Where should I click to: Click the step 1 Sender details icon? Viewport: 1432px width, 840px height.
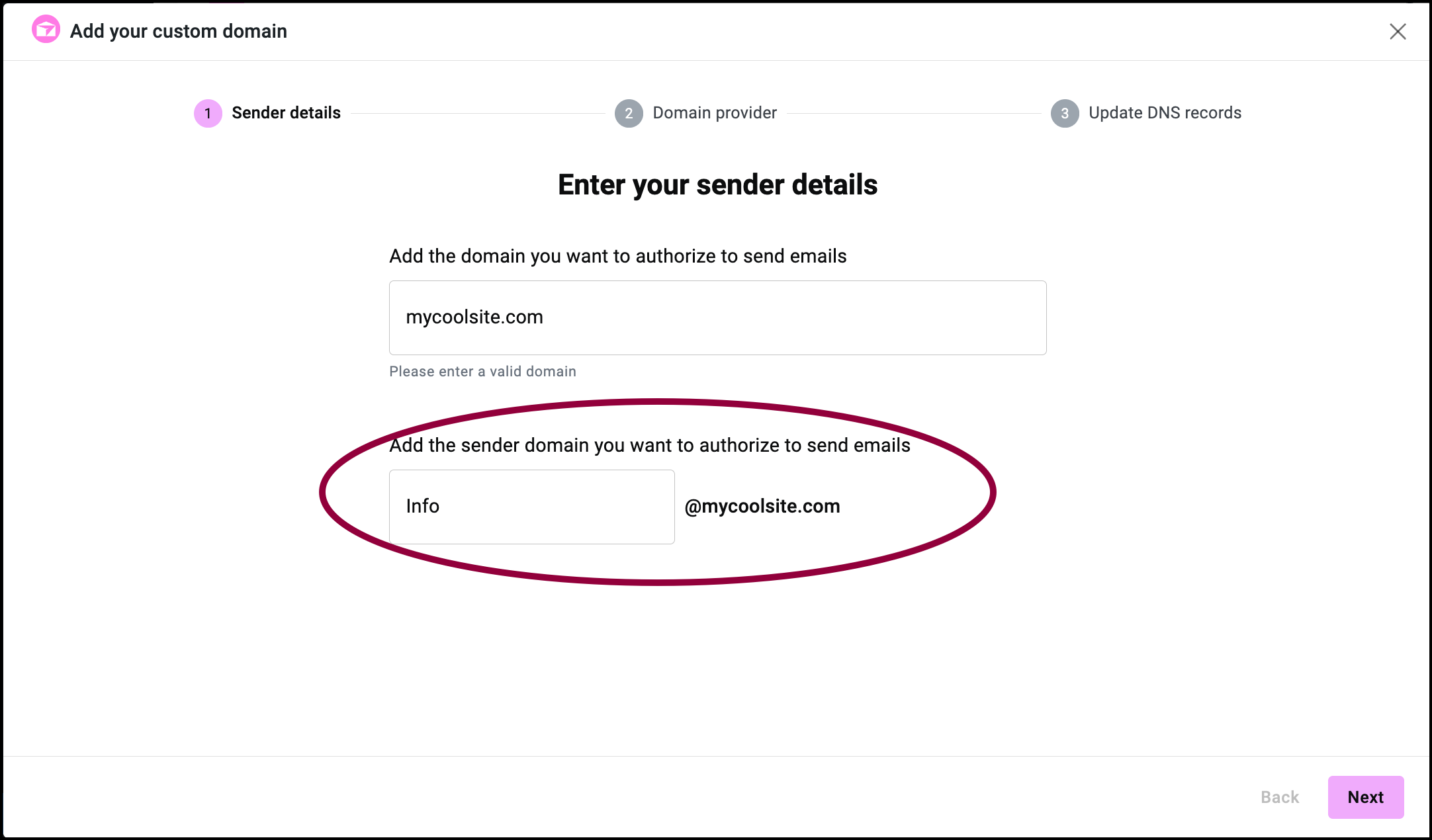207,112
